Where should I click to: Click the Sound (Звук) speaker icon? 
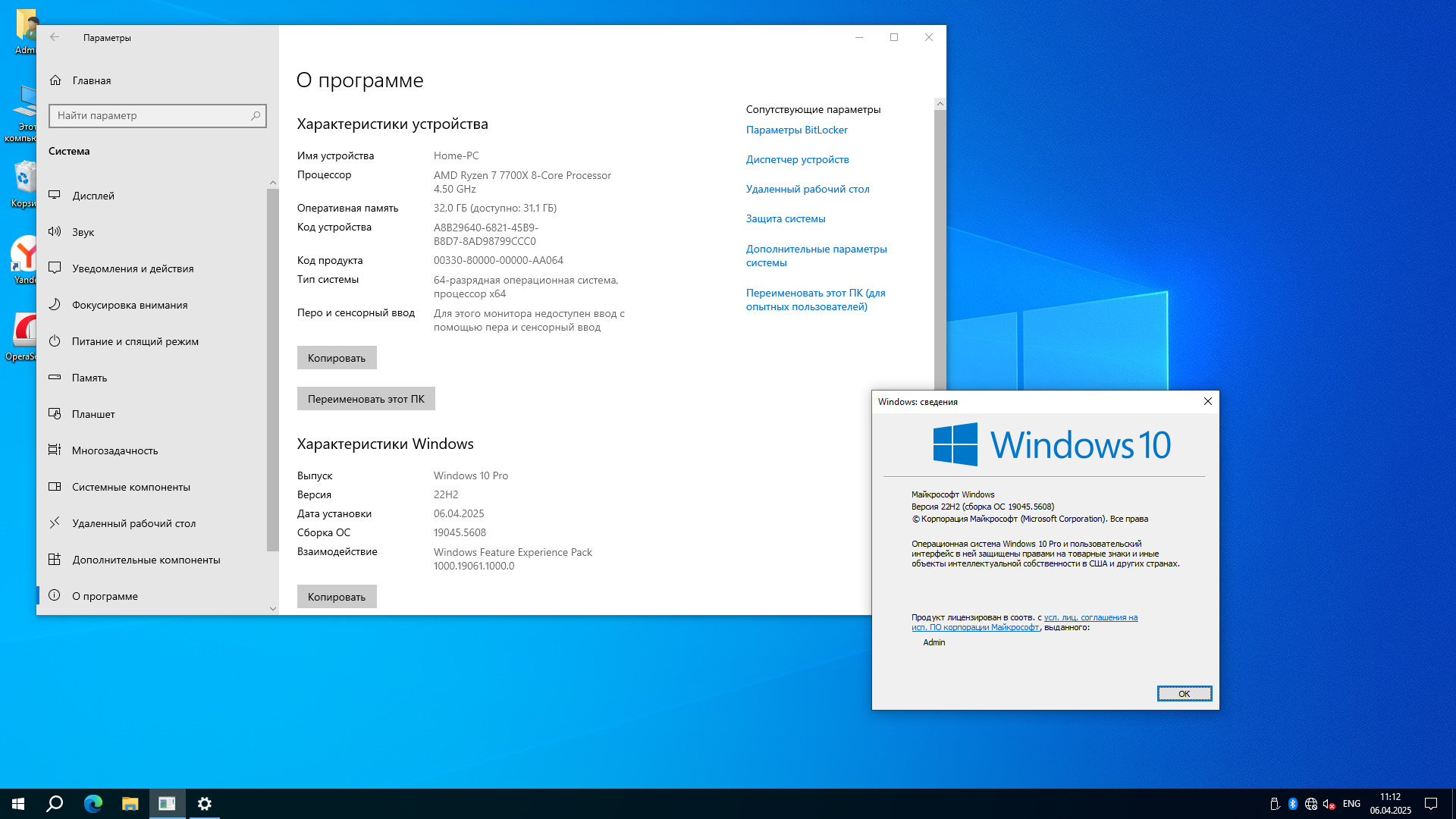tap(55, 231)
